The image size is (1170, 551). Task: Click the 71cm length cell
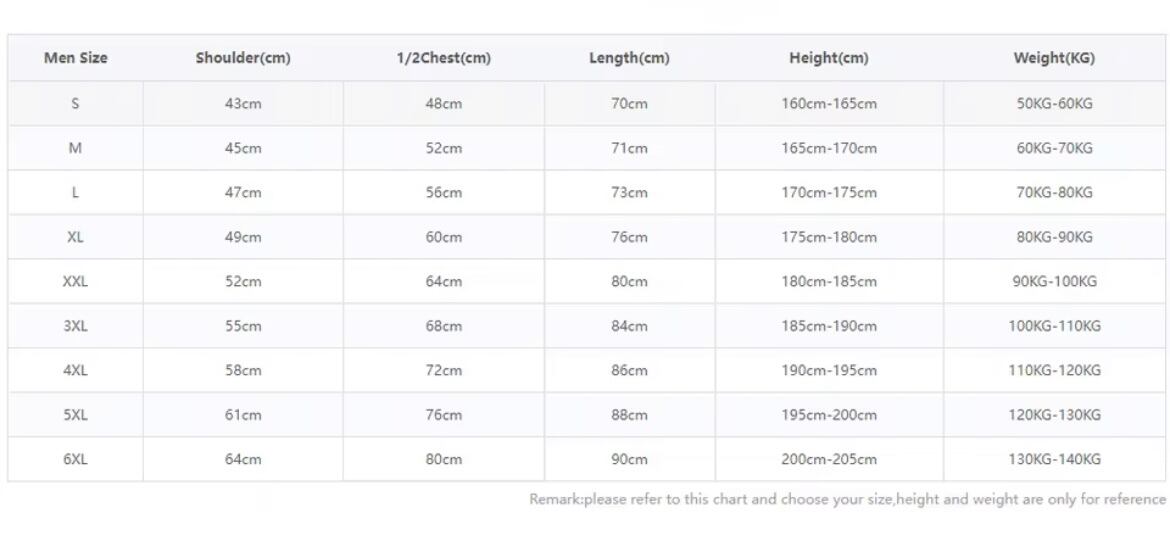[x=629, y=148]
